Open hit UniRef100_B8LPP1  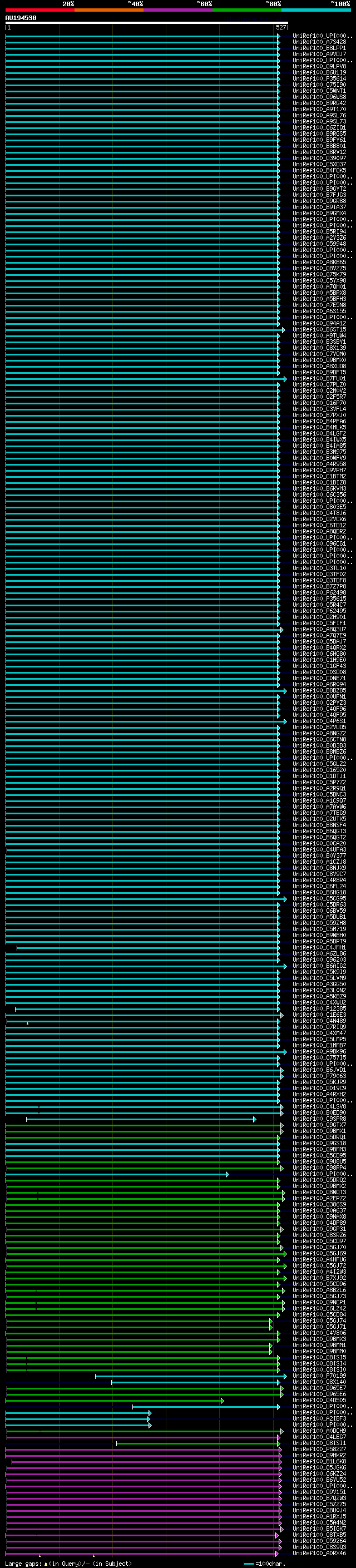(319, 48)
